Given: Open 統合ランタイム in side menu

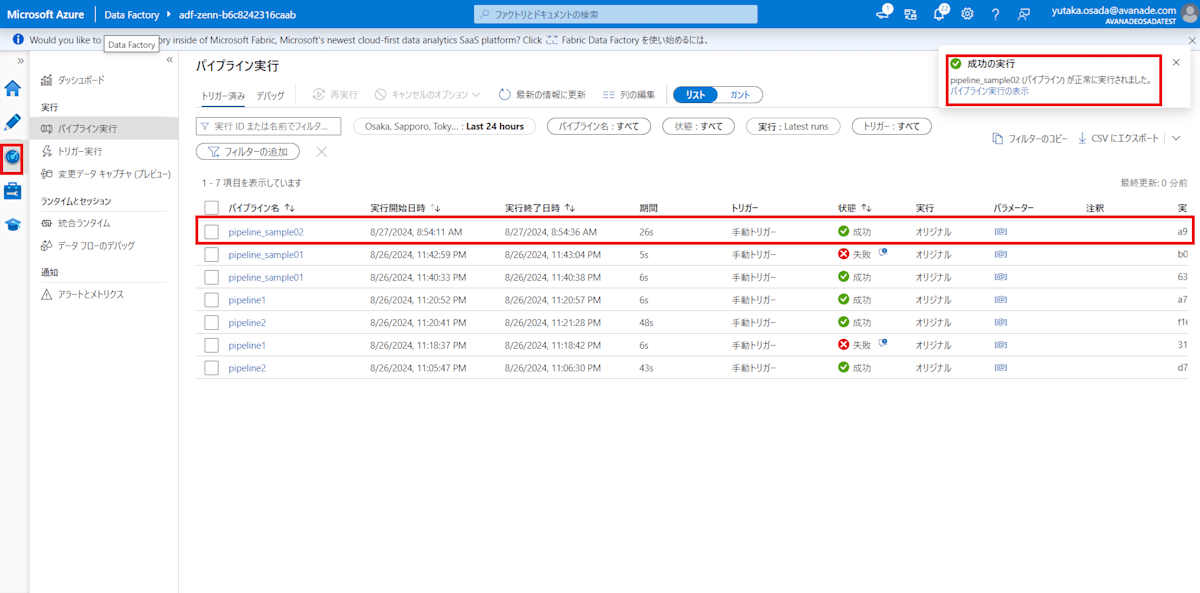Looking at the screenshot, I should (x=75, y=224).
